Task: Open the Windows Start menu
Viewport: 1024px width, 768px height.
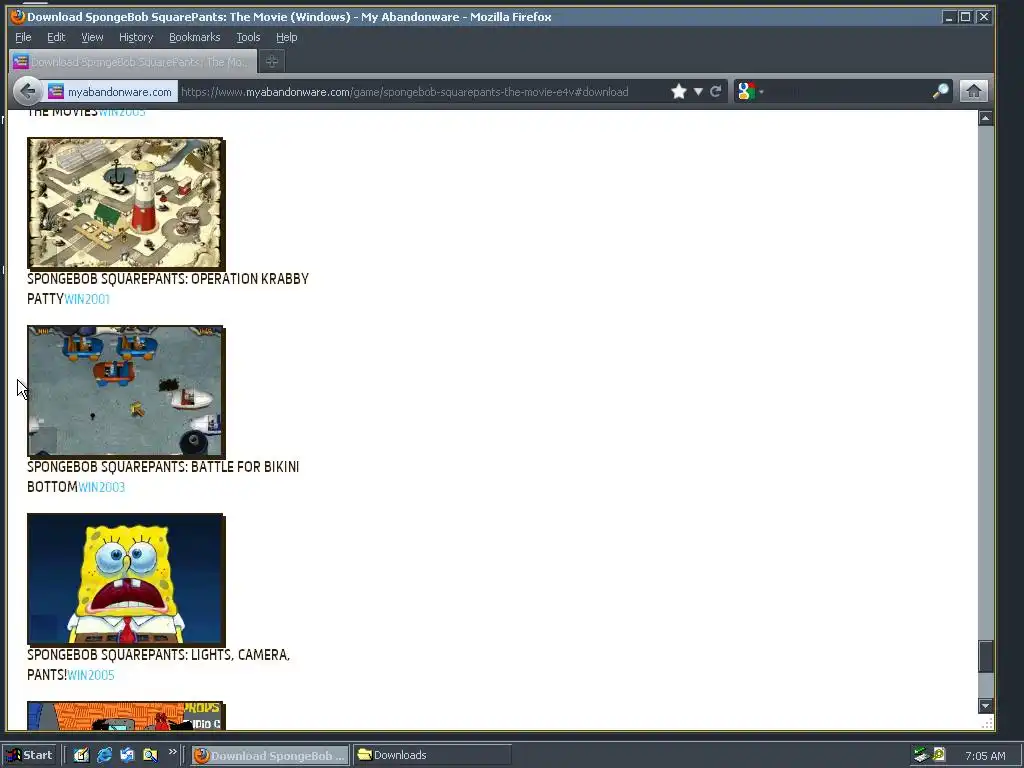Action: 30,755
